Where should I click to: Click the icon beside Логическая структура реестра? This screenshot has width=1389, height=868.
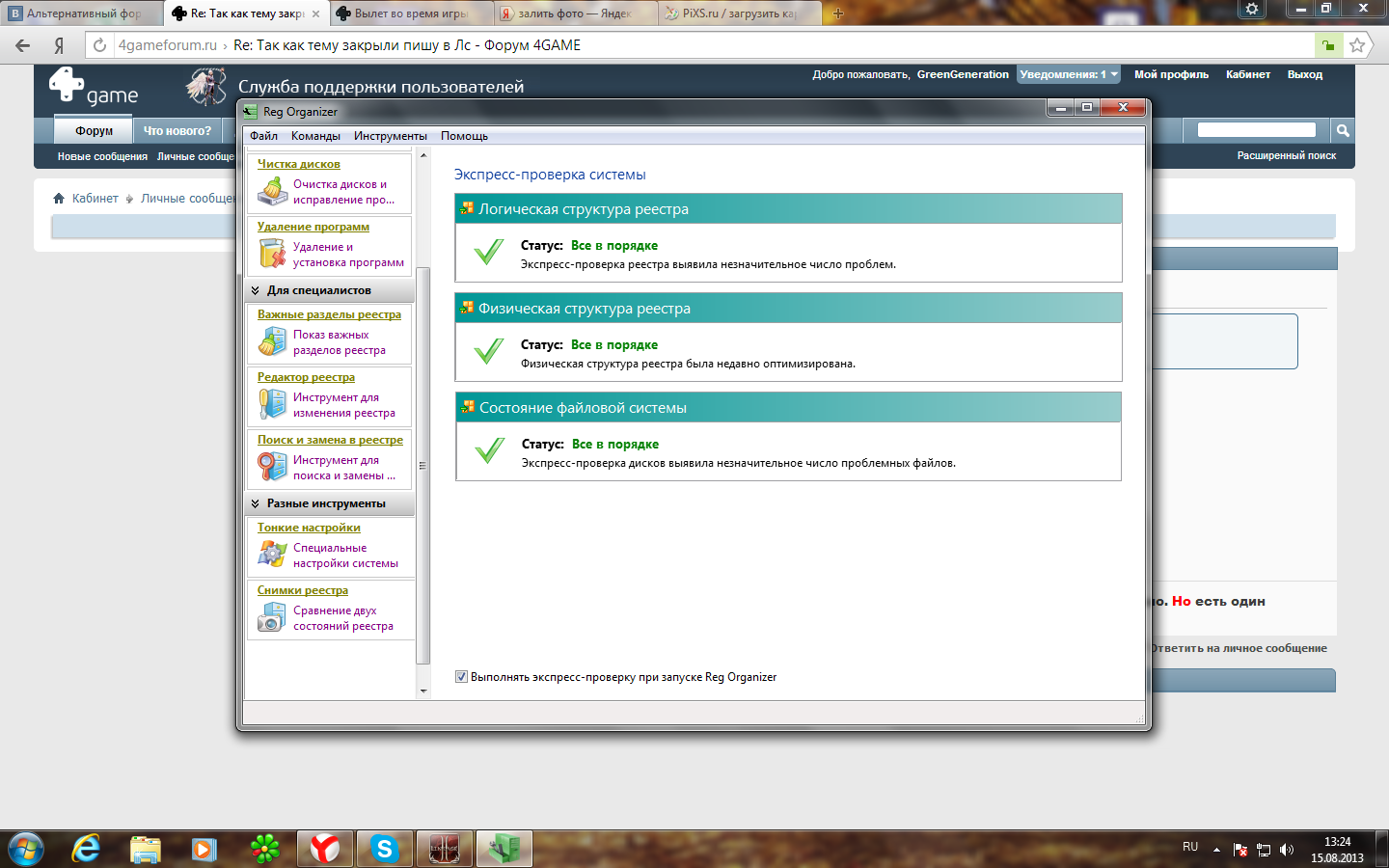pos(467,209)
